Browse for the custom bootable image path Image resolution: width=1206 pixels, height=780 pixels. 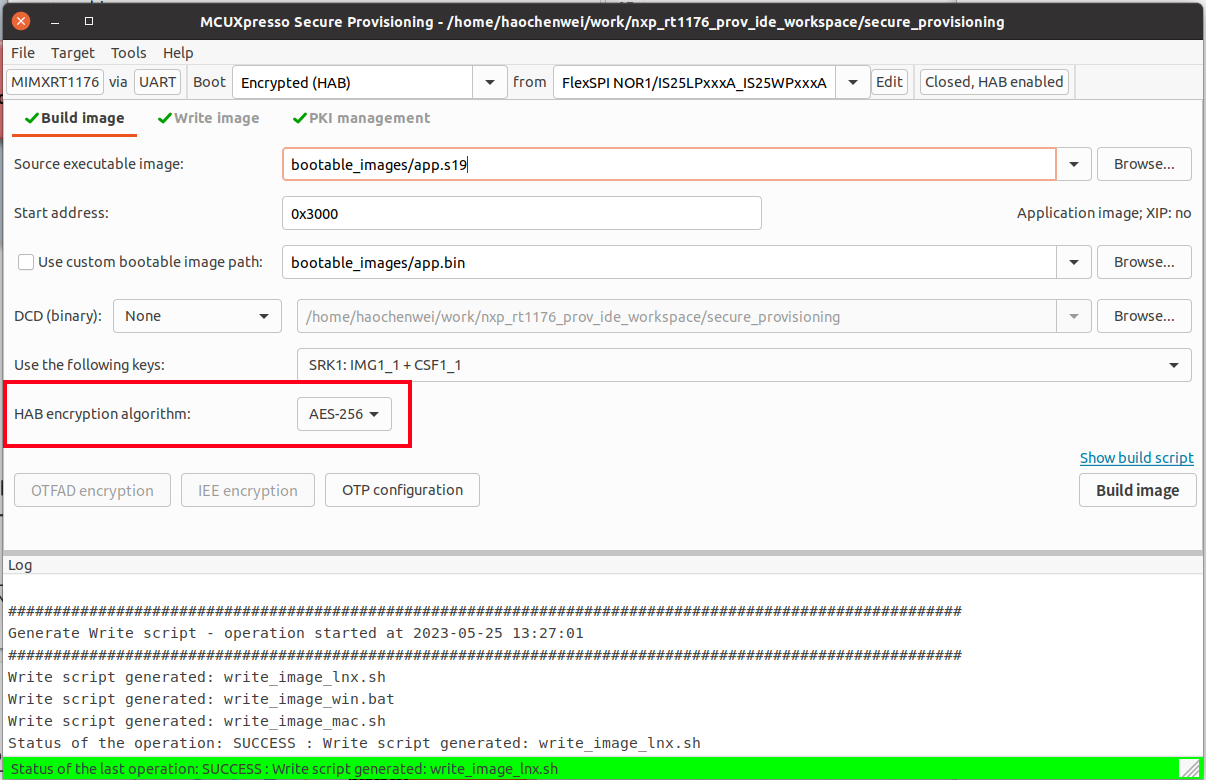pos(1144,262)
